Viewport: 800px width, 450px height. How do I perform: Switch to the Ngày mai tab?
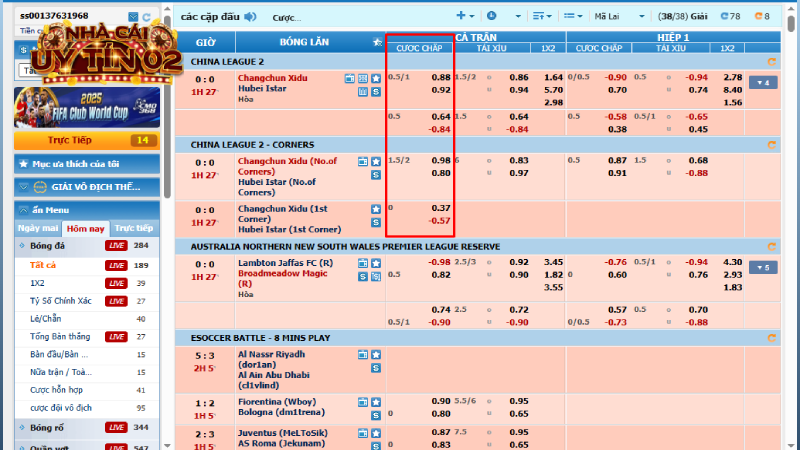[40, 228]
